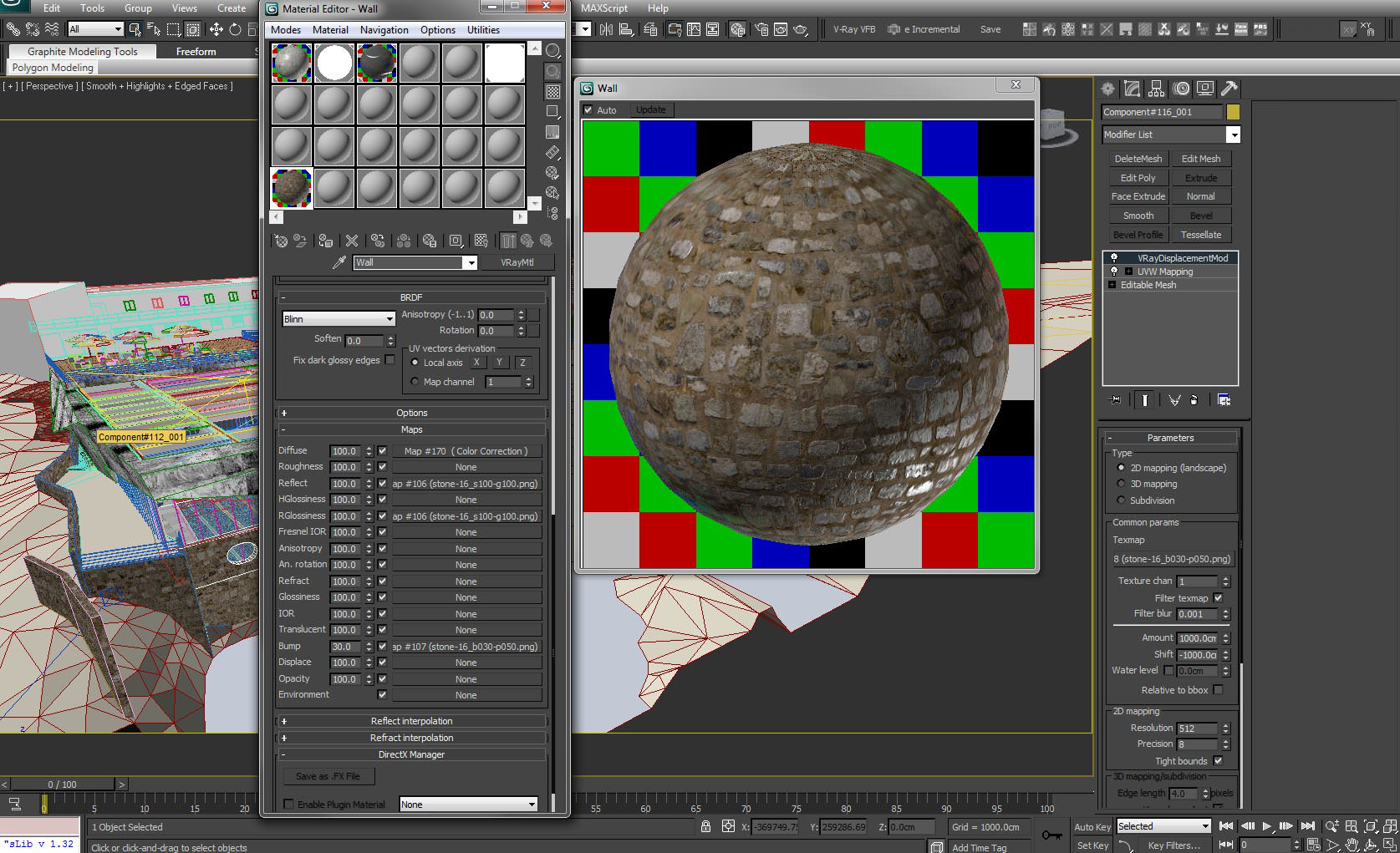This screenshot has height=853, width=1400.
Task: Toggle Bump map enable checkbox
Action: click(382, 647)
